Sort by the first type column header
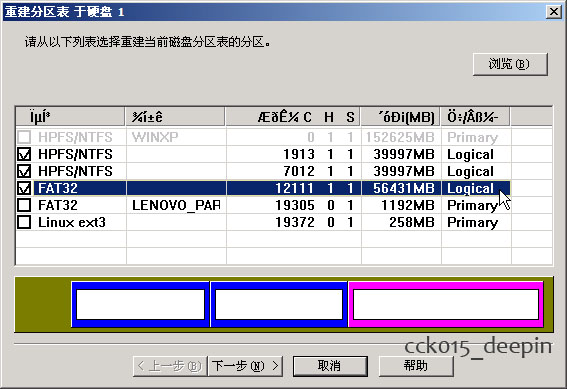The width and height of the screenshot is (567, 389). click(x=70, y=117)
